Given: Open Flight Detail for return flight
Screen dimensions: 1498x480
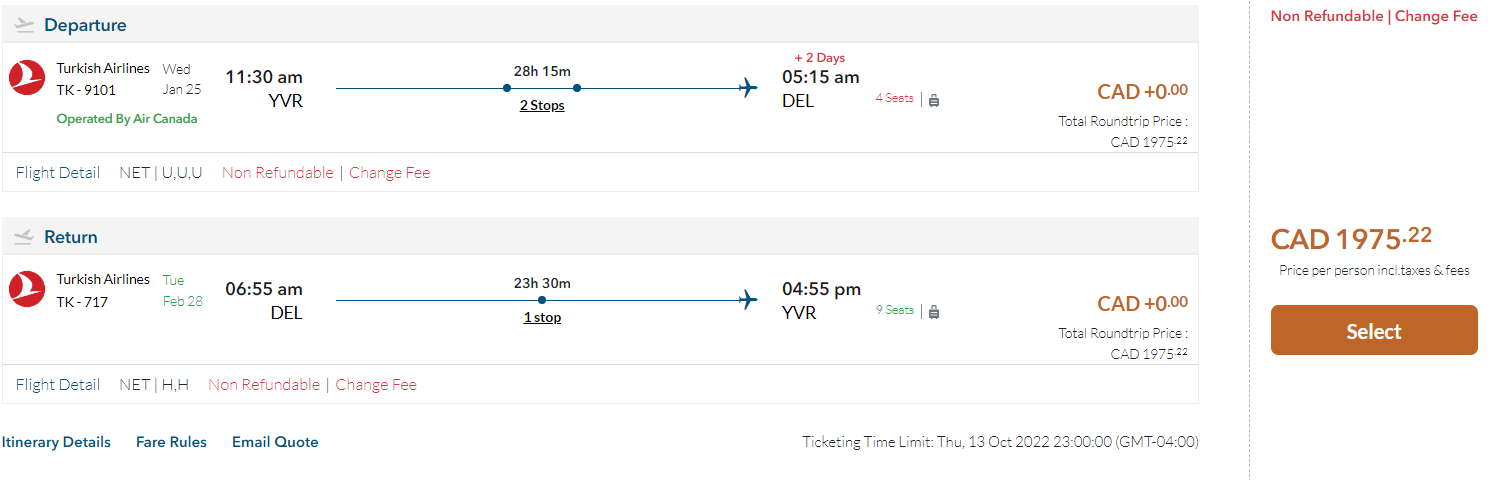Looking at the screenshot, I should (x=58, y=384).
